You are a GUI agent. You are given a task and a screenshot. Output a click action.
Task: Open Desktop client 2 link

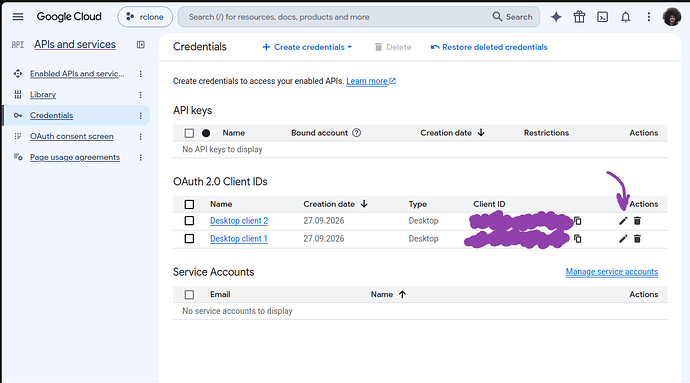(x=239, y=221)
